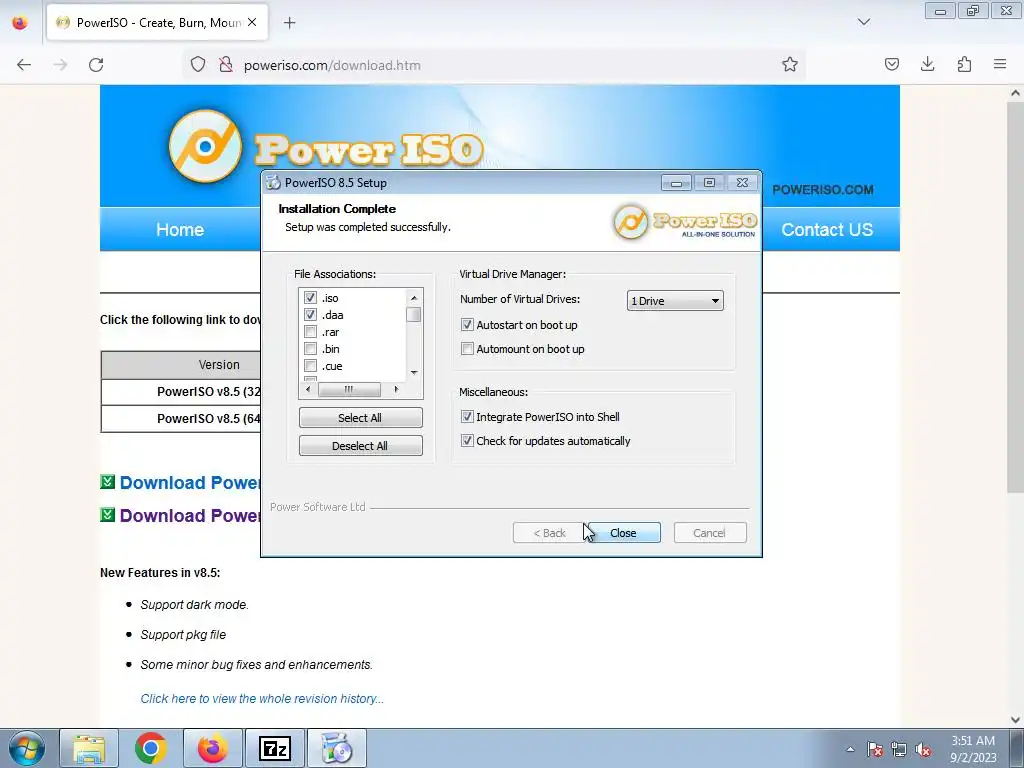Click the green arrow beside first Download link
Image resolution: width=1024 pixels, height=768 pixels.
tap(108, 482)
